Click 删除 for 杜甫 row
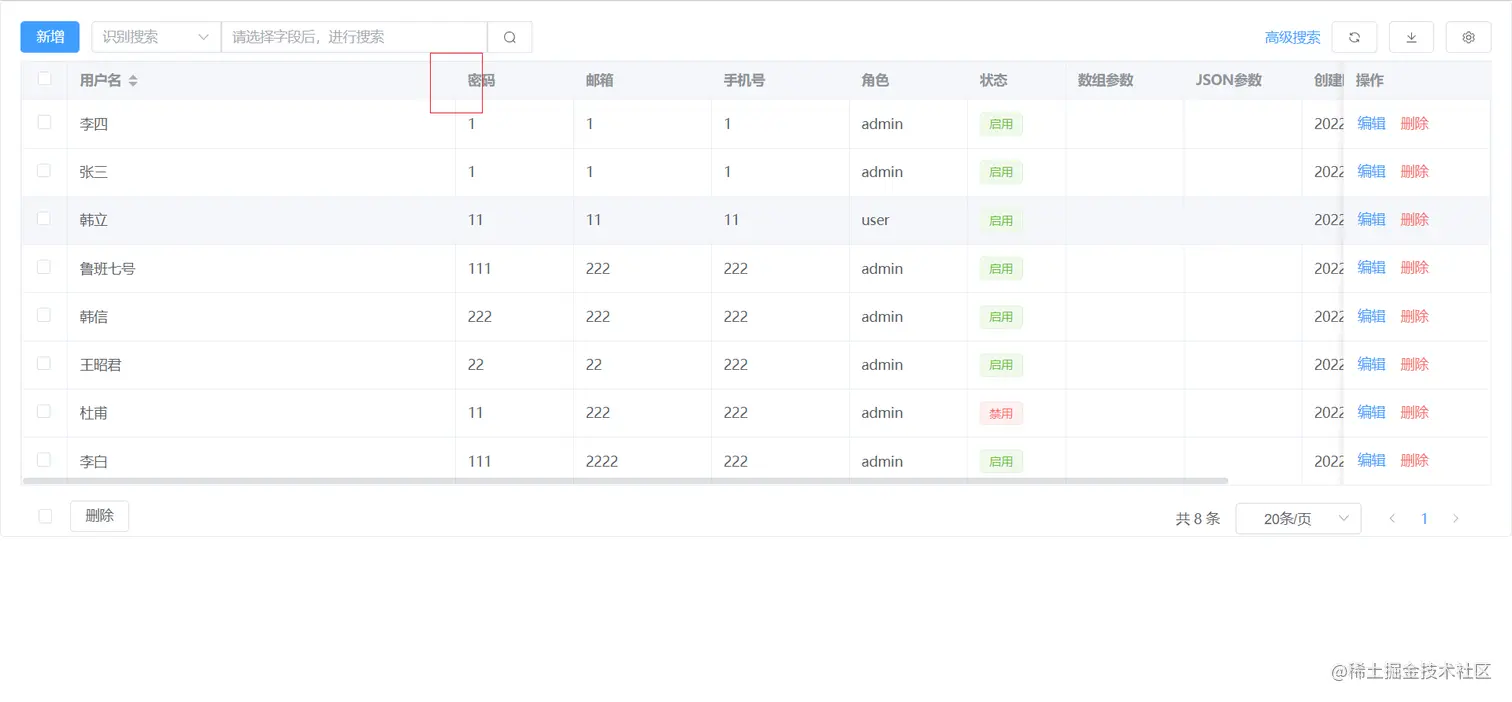The image size is (1512, 702). click(x=1414, y=412)
